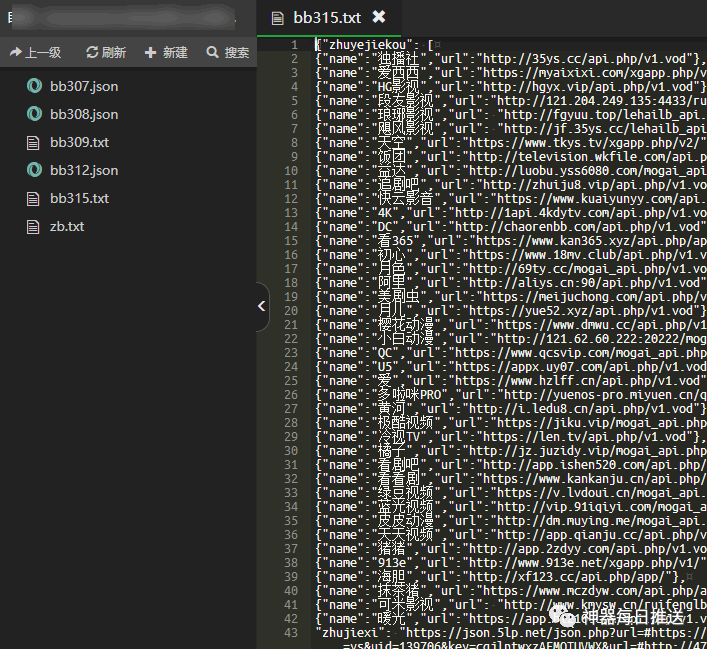Click line number 1 in the gutter
The height and width of the screenshot is (649, 707).
pos(294,45)
